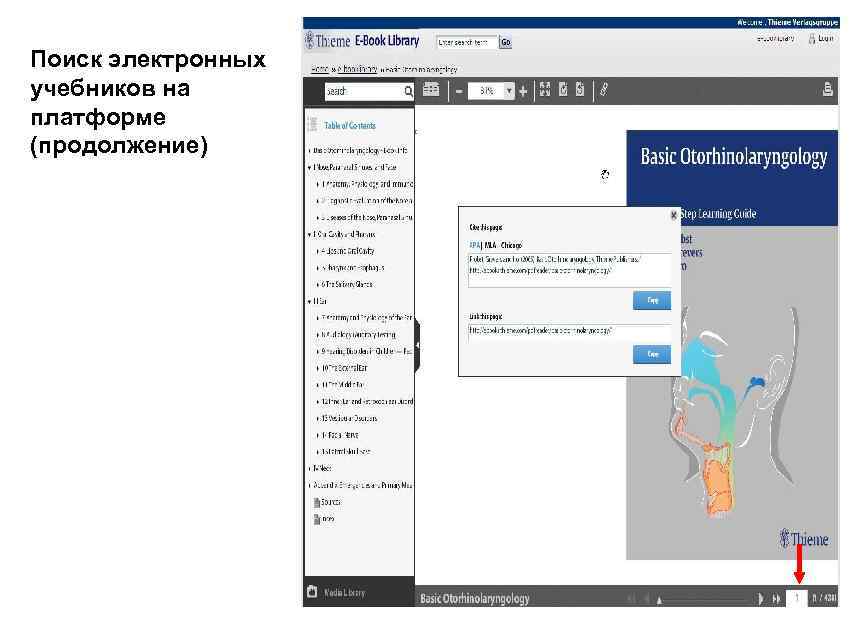The height and width of the screenshot is (624, 851).
Task: Collapse the III Ear section
Action: [x=309, y=302]
